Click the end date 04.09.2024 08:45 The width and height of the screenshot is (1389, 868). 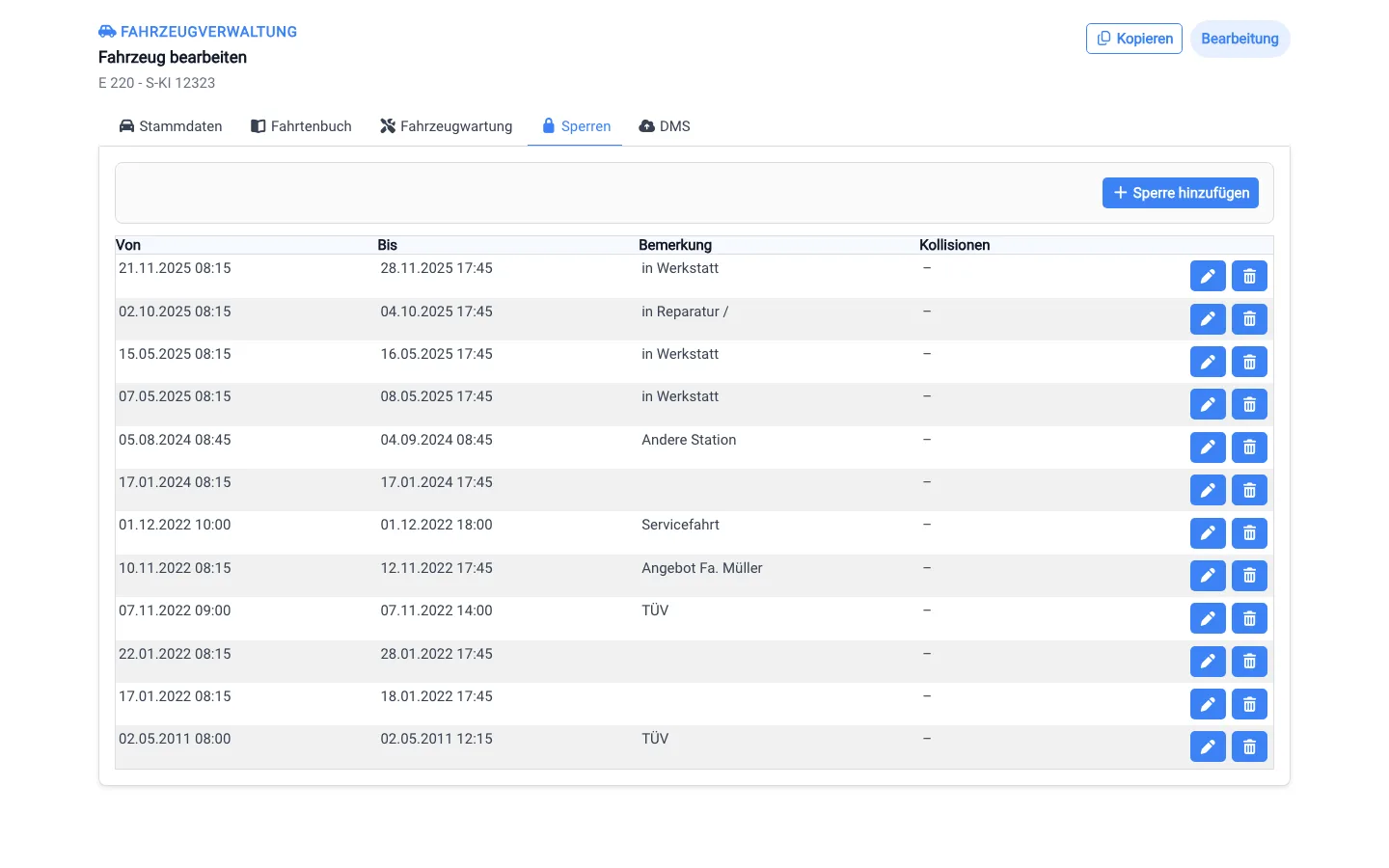[x=437, y=440]
